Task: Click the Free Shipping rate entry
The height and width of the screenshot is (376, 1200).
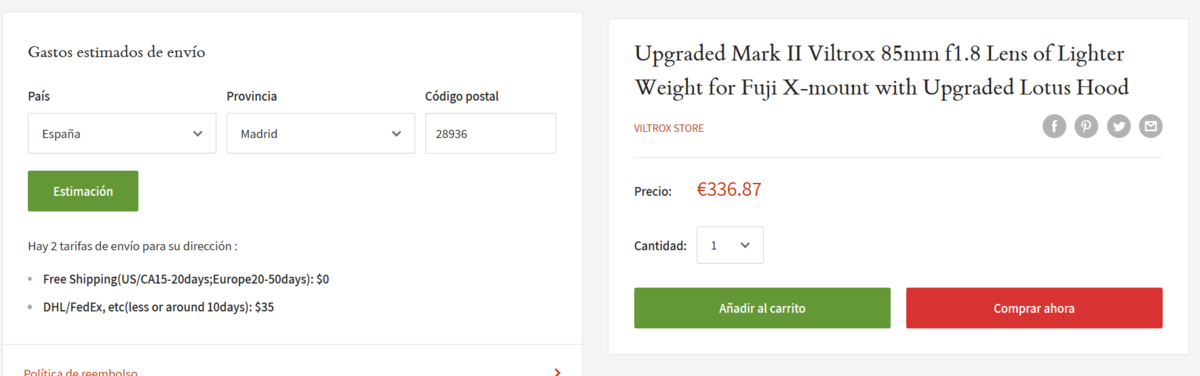Action: [x=186, y=279]
